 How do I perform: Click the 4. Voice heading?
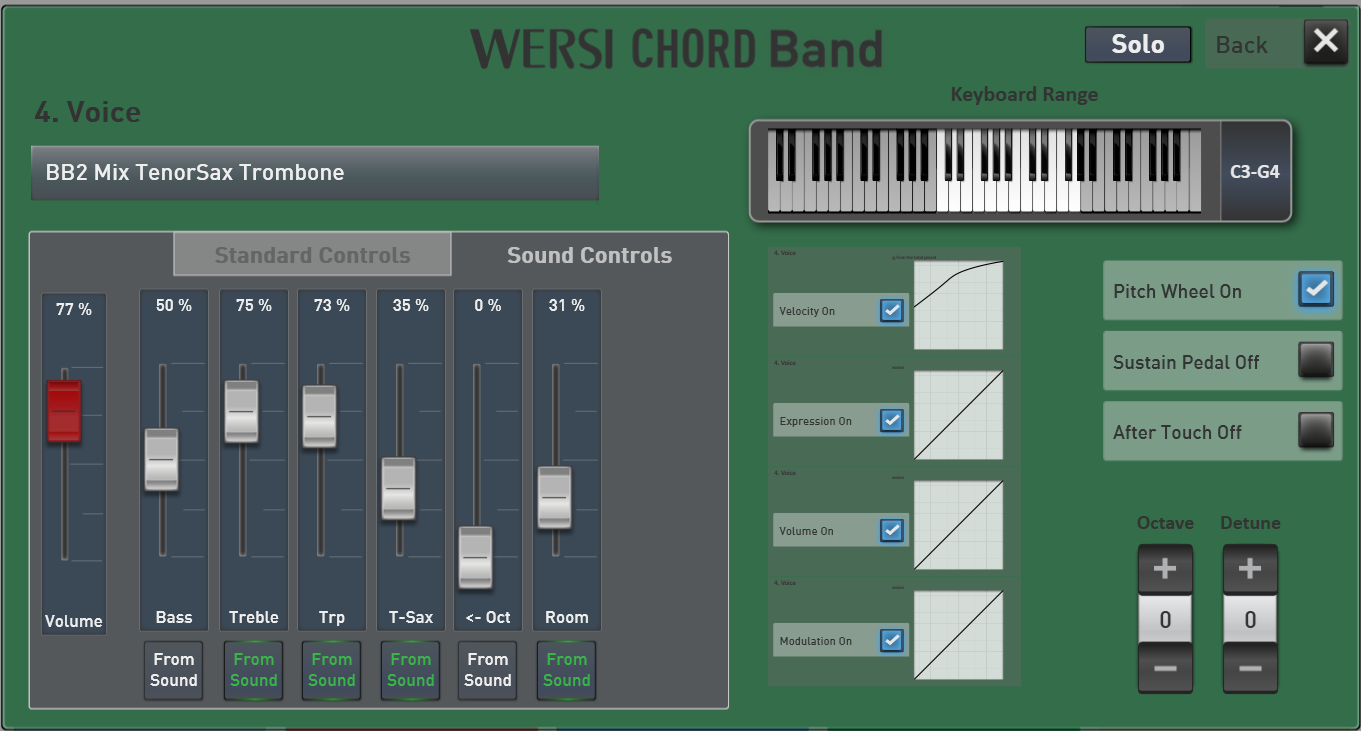coord(88,112)
